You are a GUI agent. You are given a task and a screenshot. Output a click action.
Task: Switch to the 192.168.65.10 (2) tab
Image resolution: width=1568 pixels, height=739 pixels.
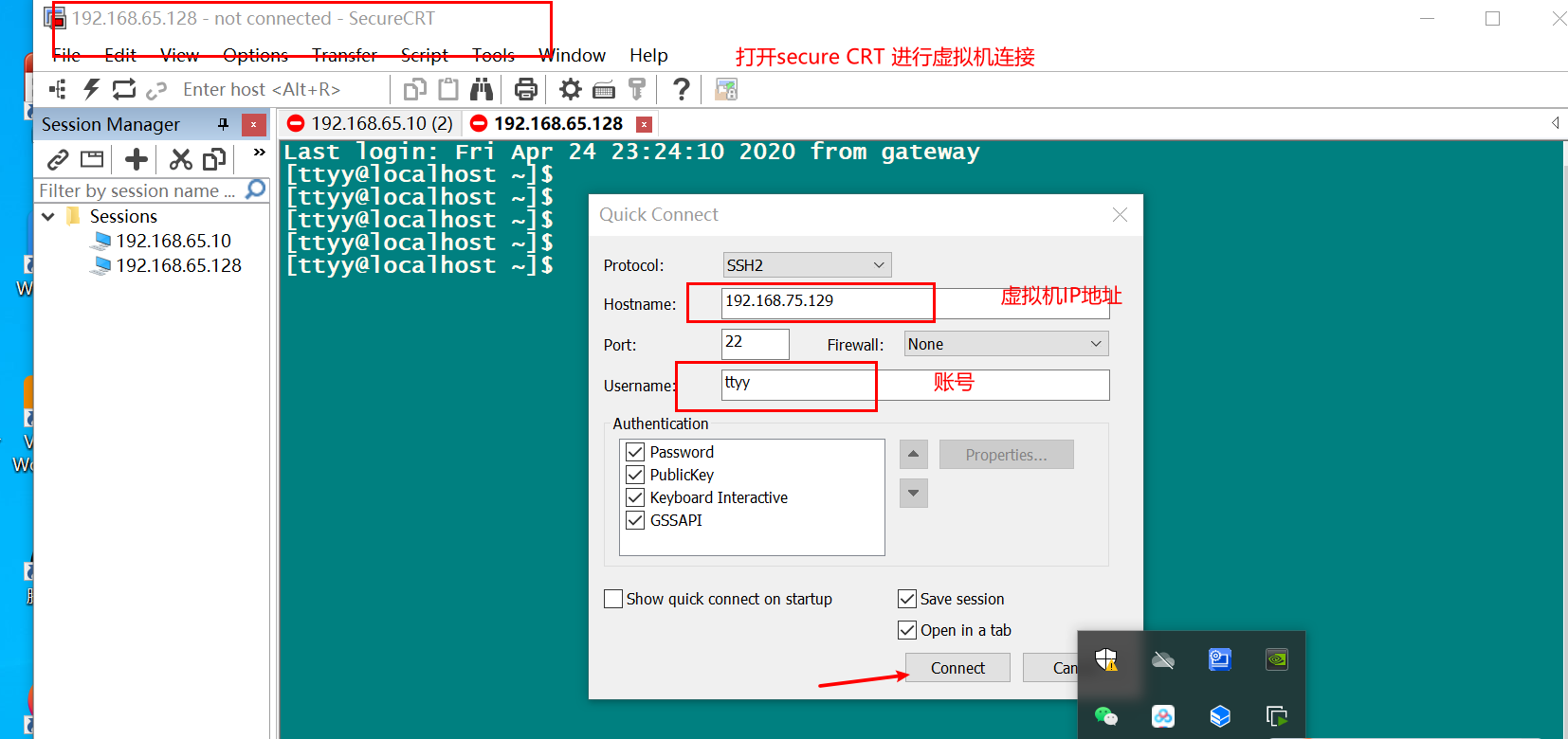[370, 123]
